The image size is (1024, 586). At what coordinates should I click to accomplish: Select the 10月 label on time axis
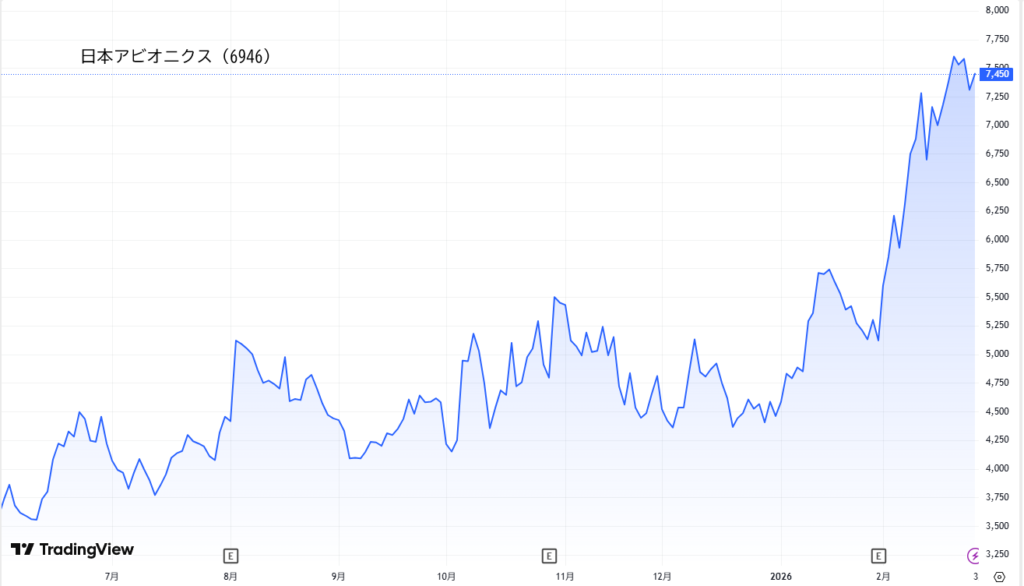(447, 577)
